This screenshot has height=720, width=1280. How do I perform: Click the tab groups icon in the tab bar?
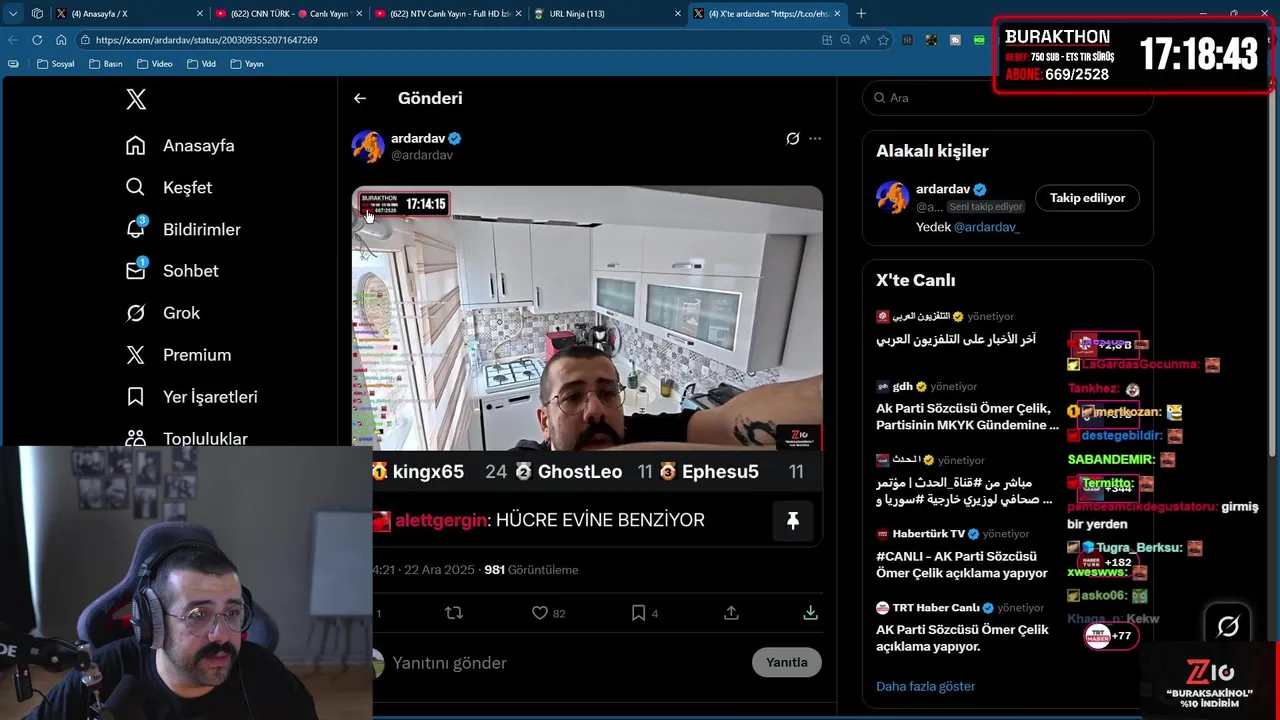37,13
